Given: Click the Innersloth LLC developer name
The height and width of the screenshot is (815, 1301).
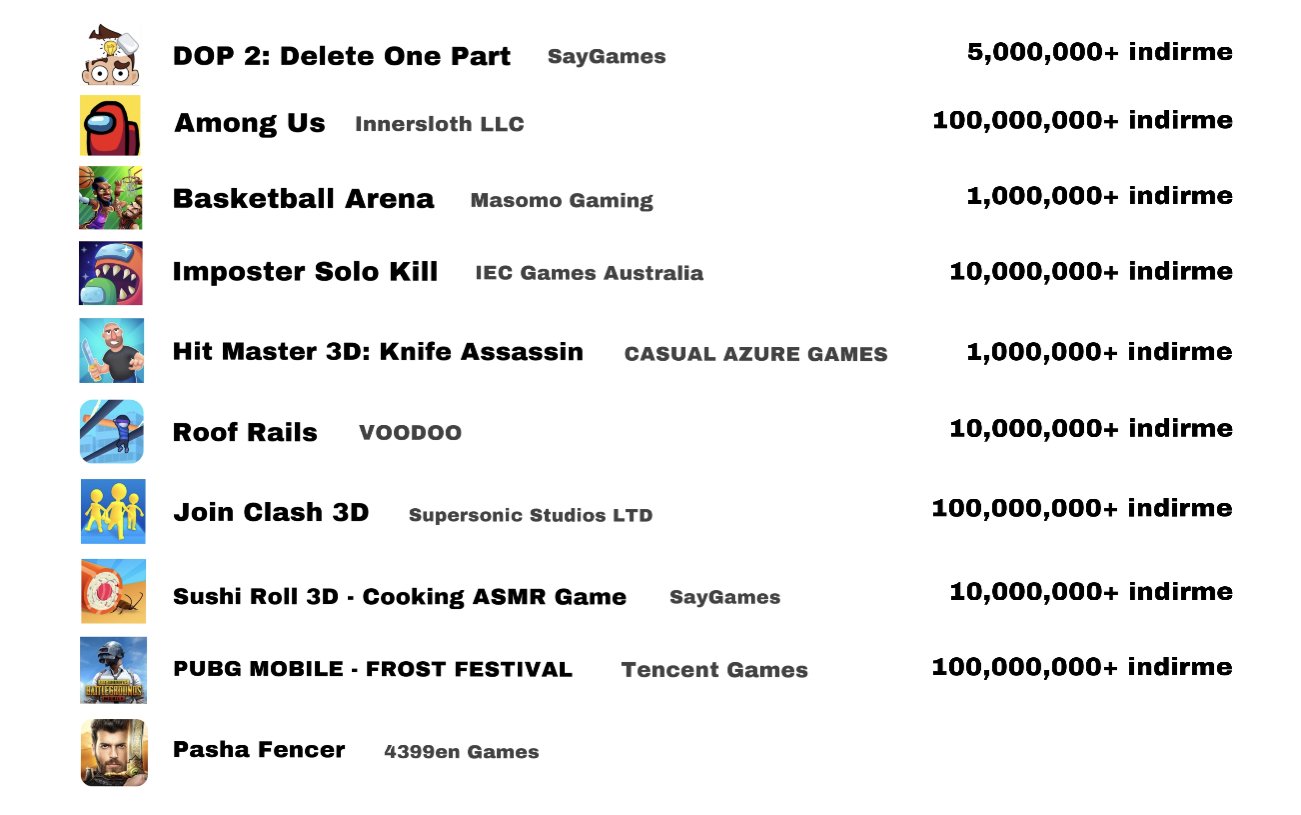Looking at the screenshot, I should pos(439,124).
